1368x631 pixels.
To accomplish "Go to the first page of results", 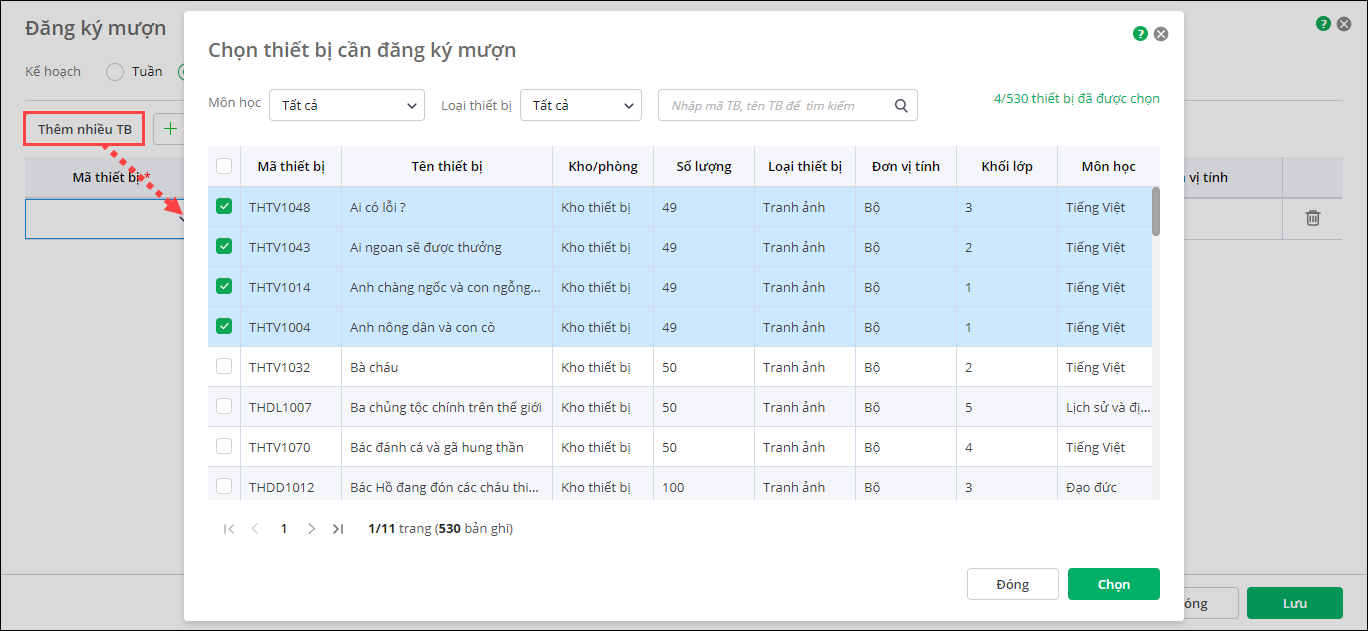I will (x=229, y=528).
